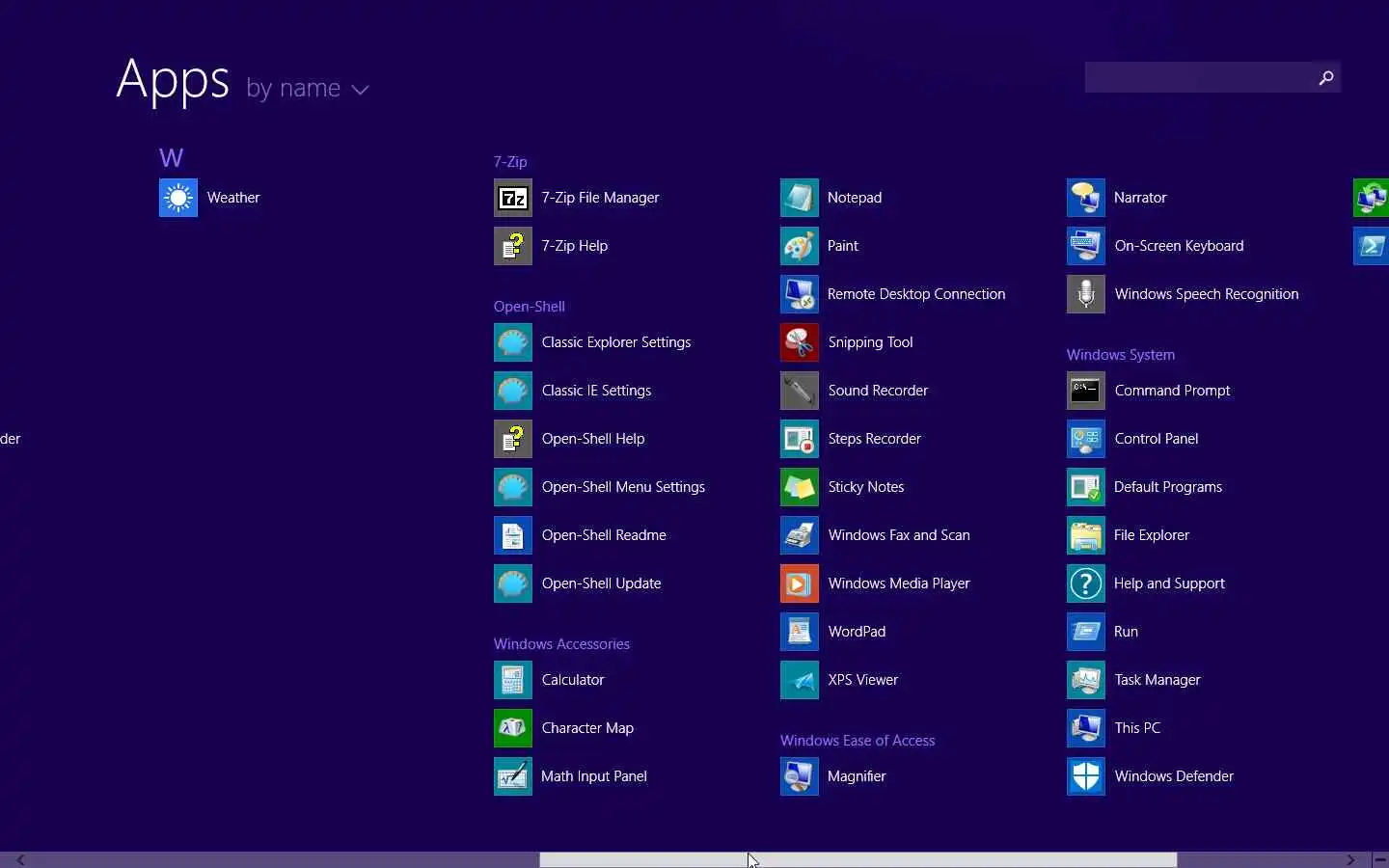This screenshot has height=868, width=1389.
Task: Open the Open-Shell Help icon
Action: [x=513, y=439]
